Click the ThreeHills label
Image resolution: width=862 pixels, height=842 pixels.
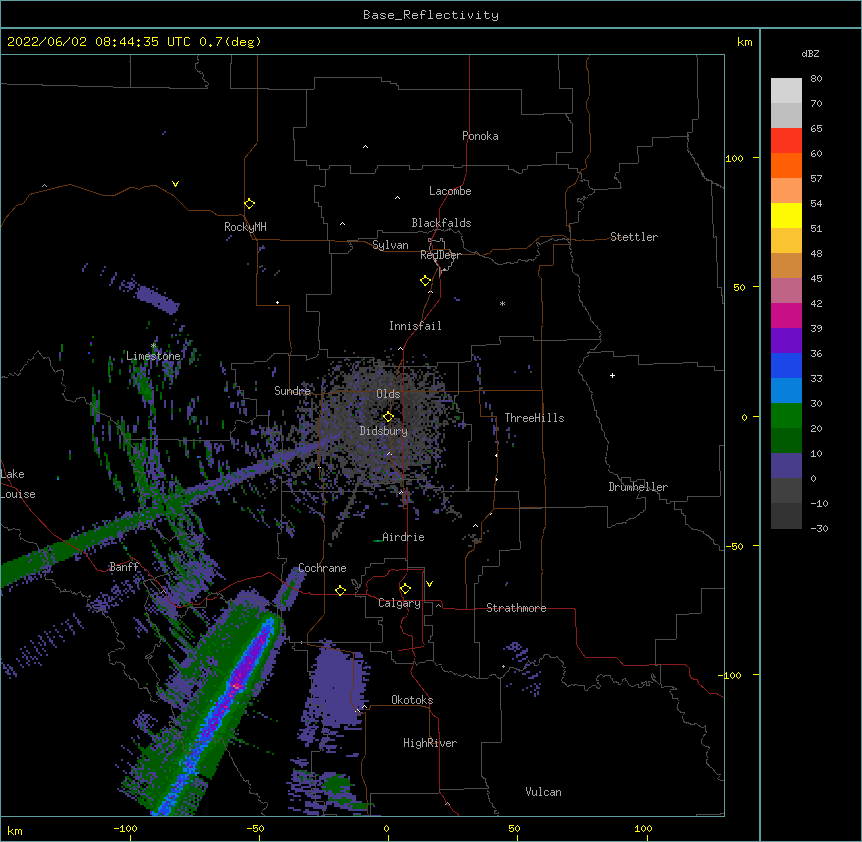(534, 418)
